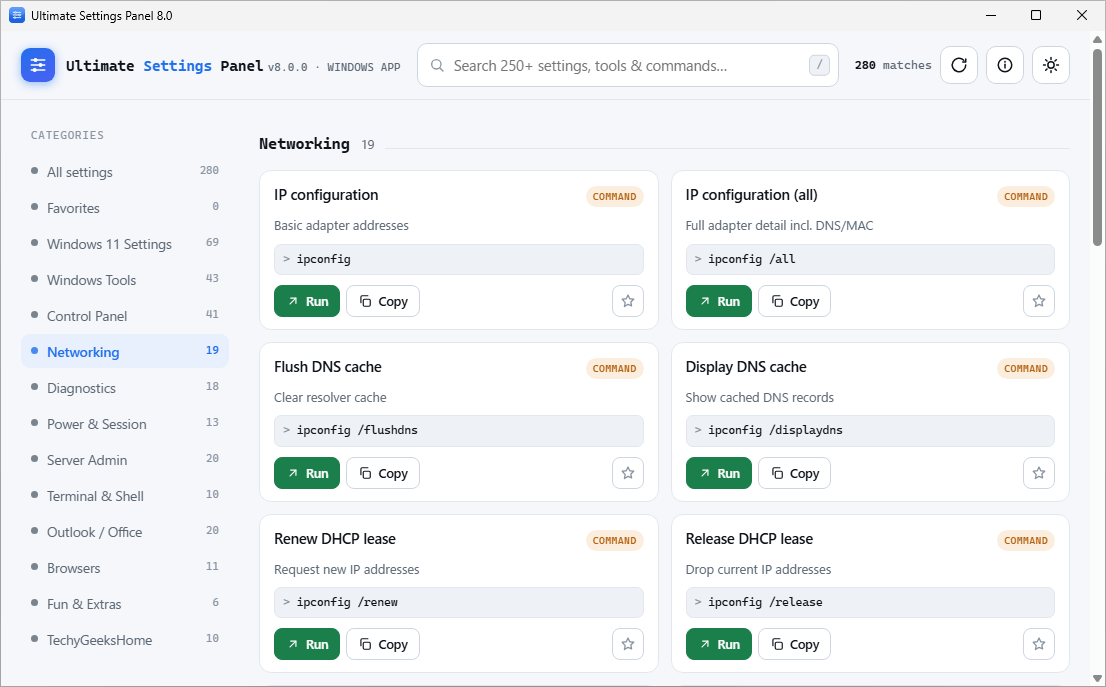This screenshot has height=687, width=1106.
Task: Select the TechyGeeksHome category
Action: [x=125, y=639]
